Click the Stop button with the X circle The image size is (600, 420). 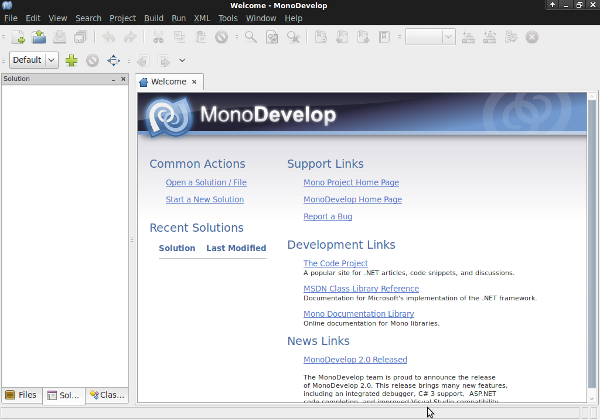(532, 37)
